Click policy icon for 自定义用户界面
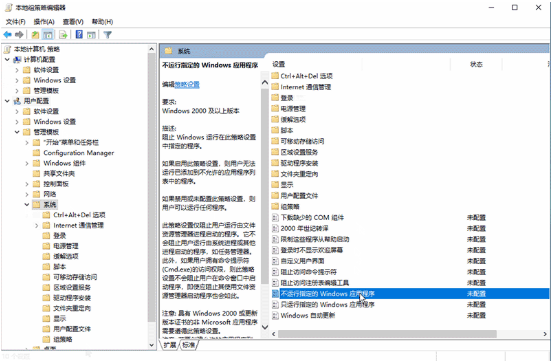 [275, 261]
